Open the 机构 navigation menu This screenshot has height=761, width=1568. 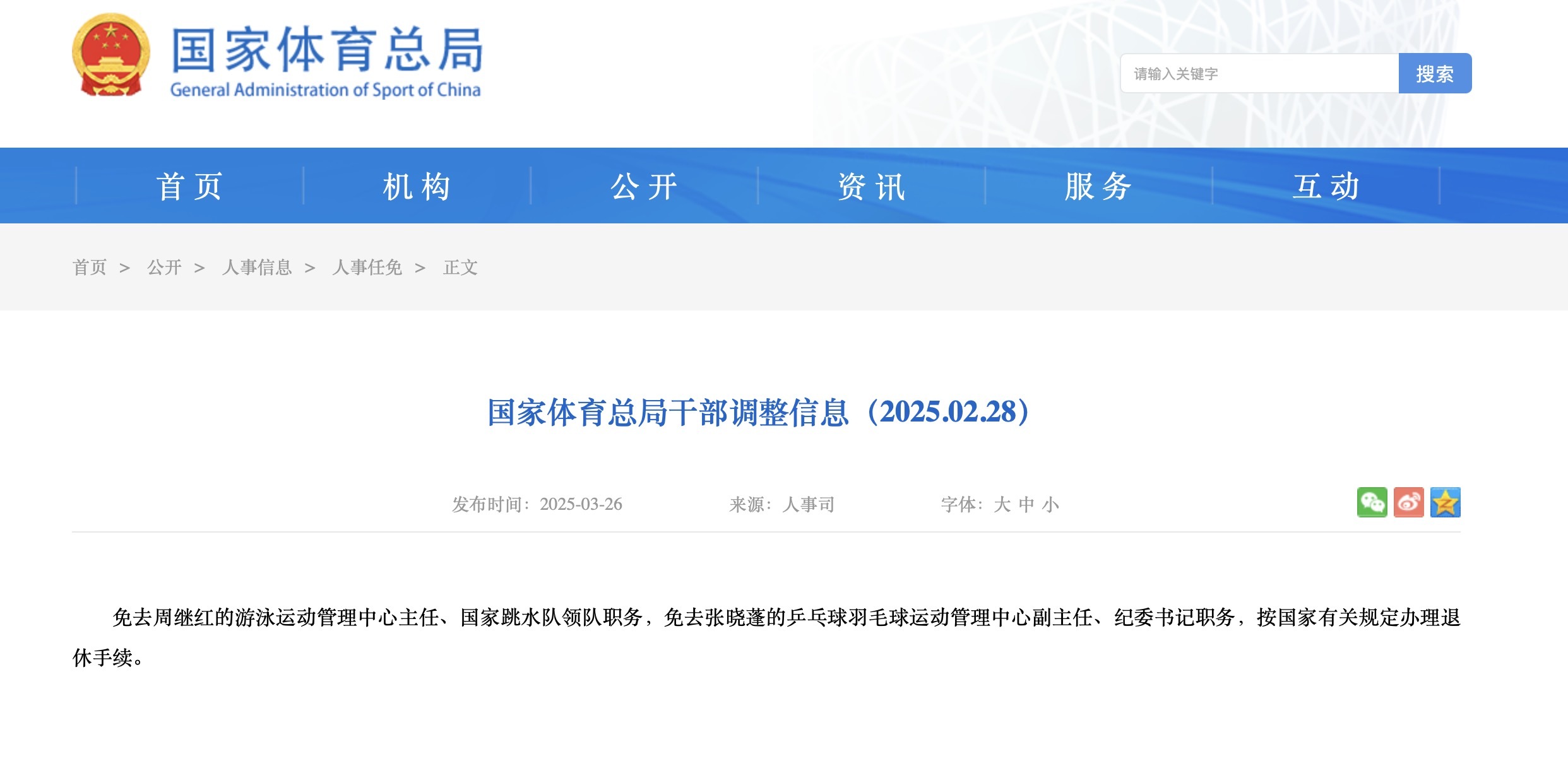pyautogui.click(x=417, y=186)
